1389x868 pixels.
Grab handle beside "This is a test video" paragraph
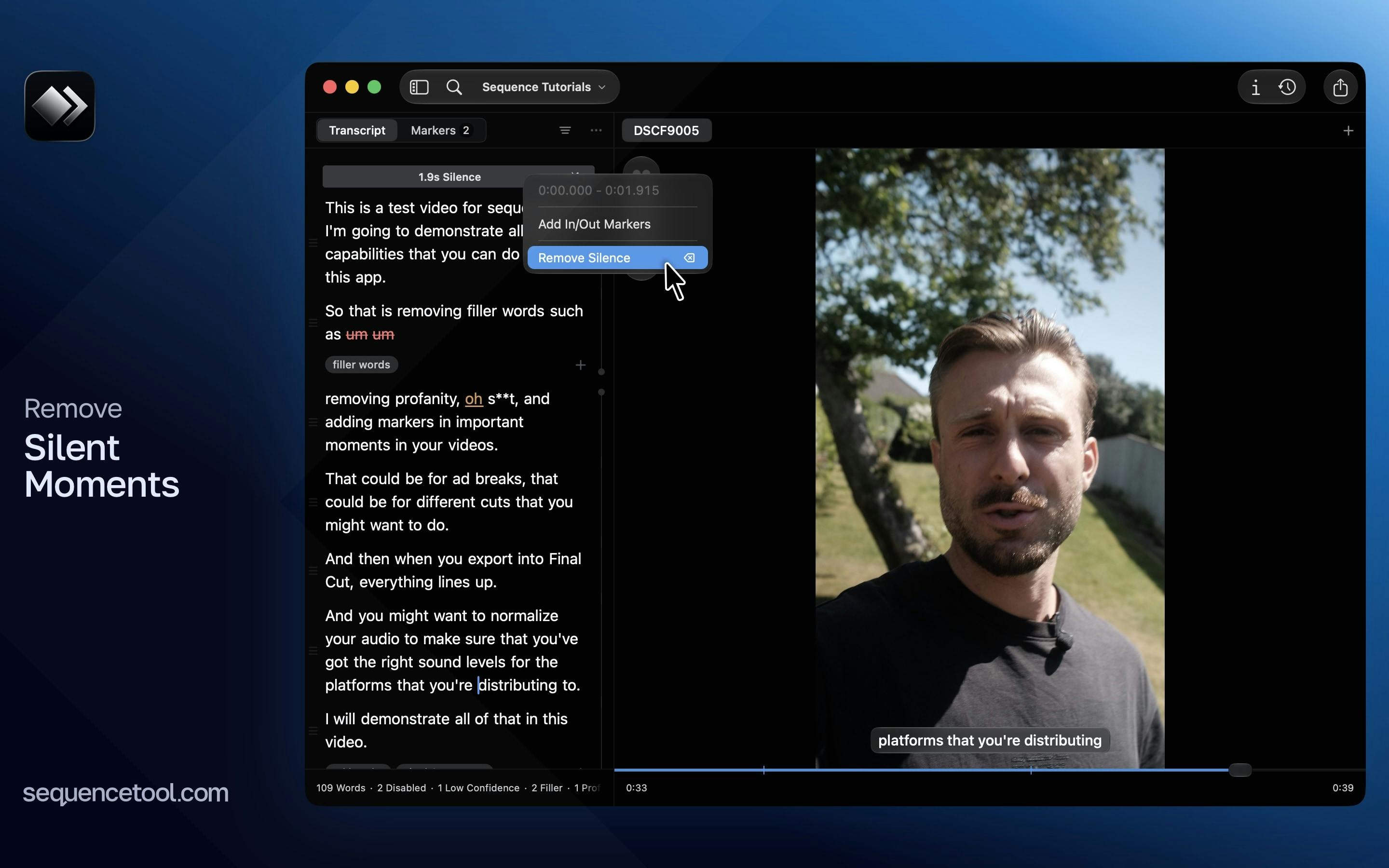point(313,243)
